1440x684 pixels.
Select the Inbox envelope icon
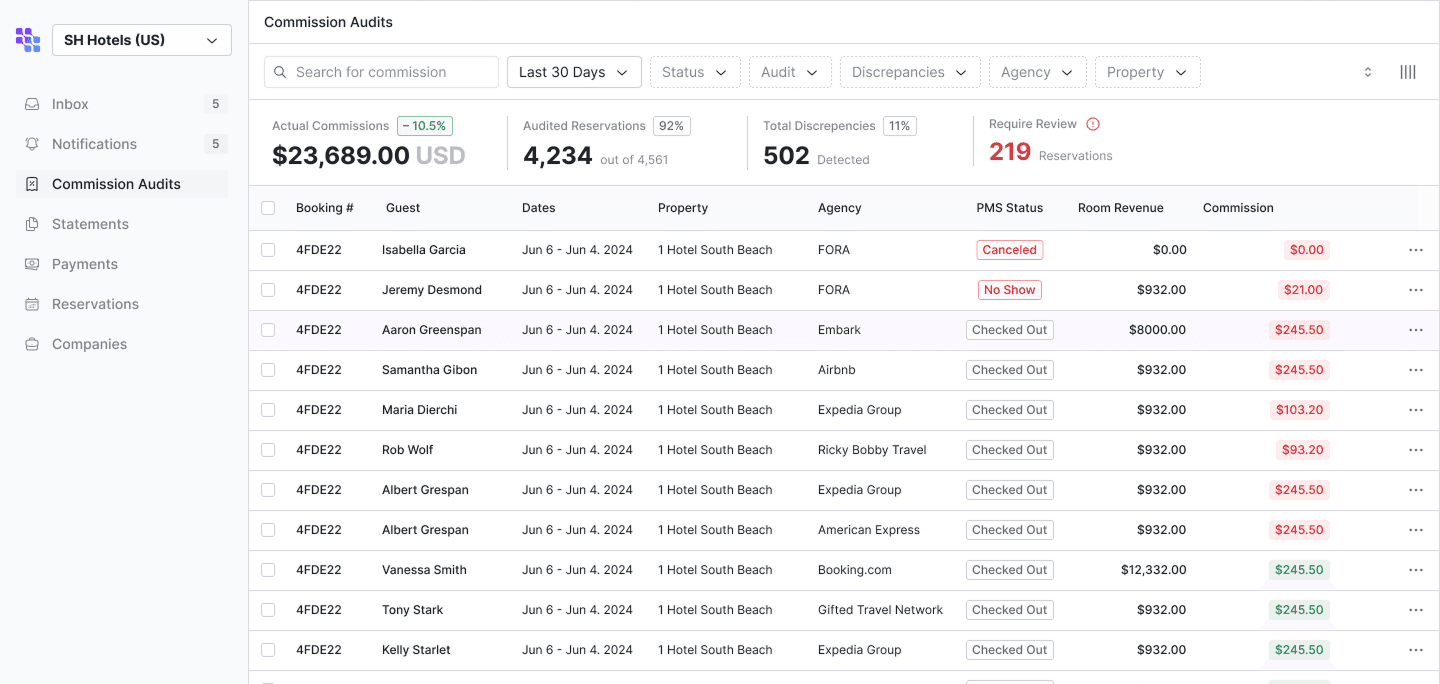tap(31, 104)
